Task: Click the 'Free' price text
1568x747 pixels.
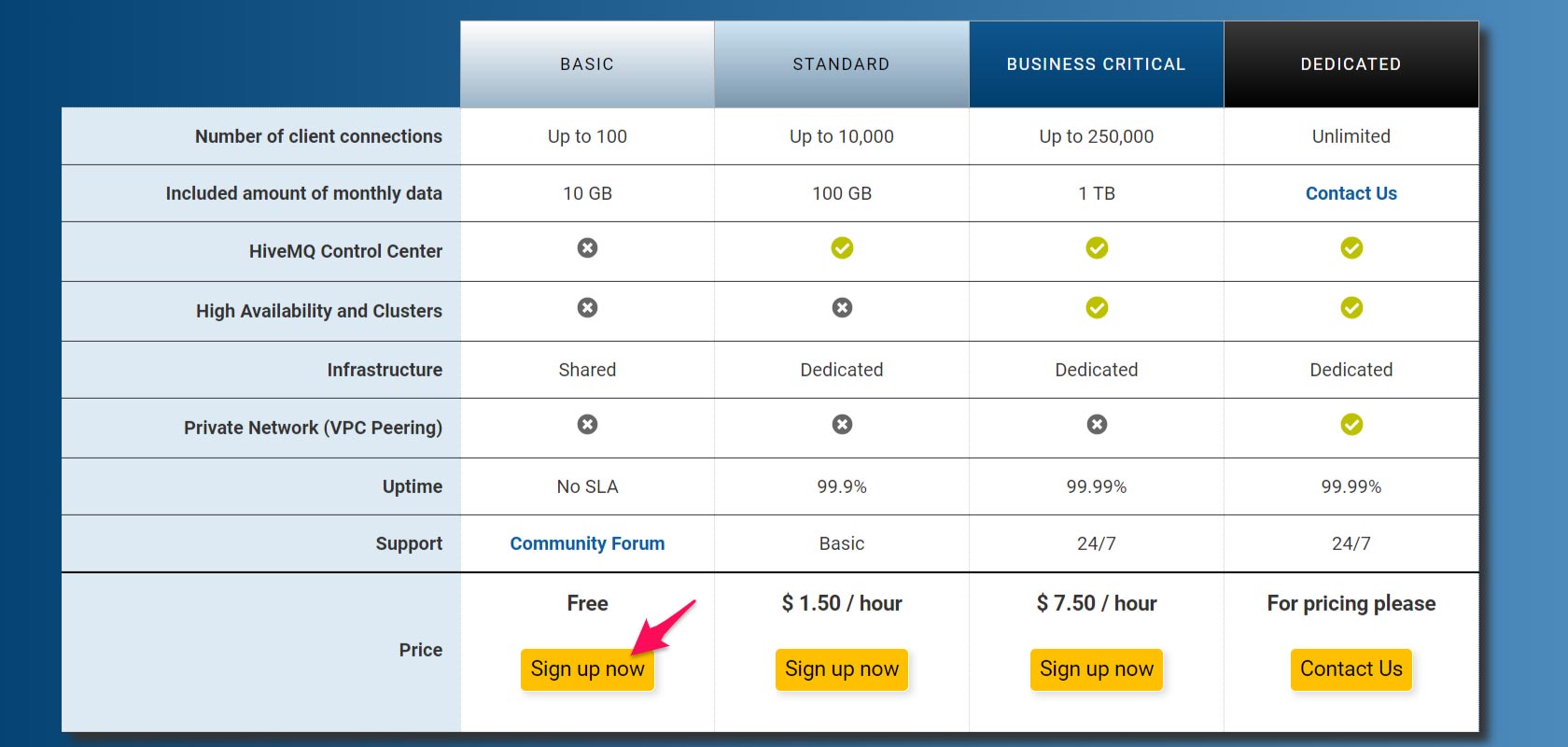Action: (587, 603)
